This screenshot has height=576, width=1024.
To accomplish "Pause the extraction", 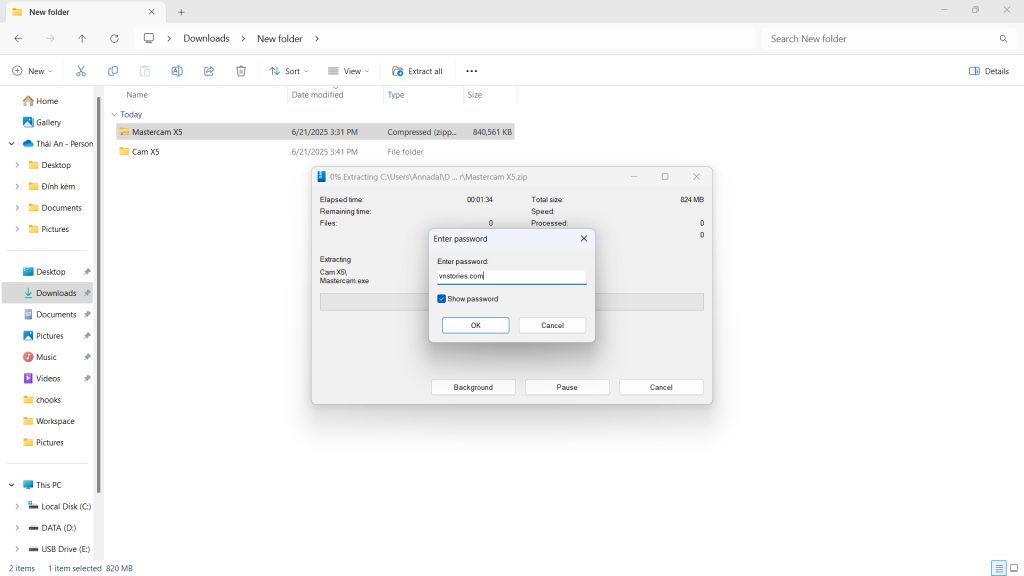I will 567,387.
